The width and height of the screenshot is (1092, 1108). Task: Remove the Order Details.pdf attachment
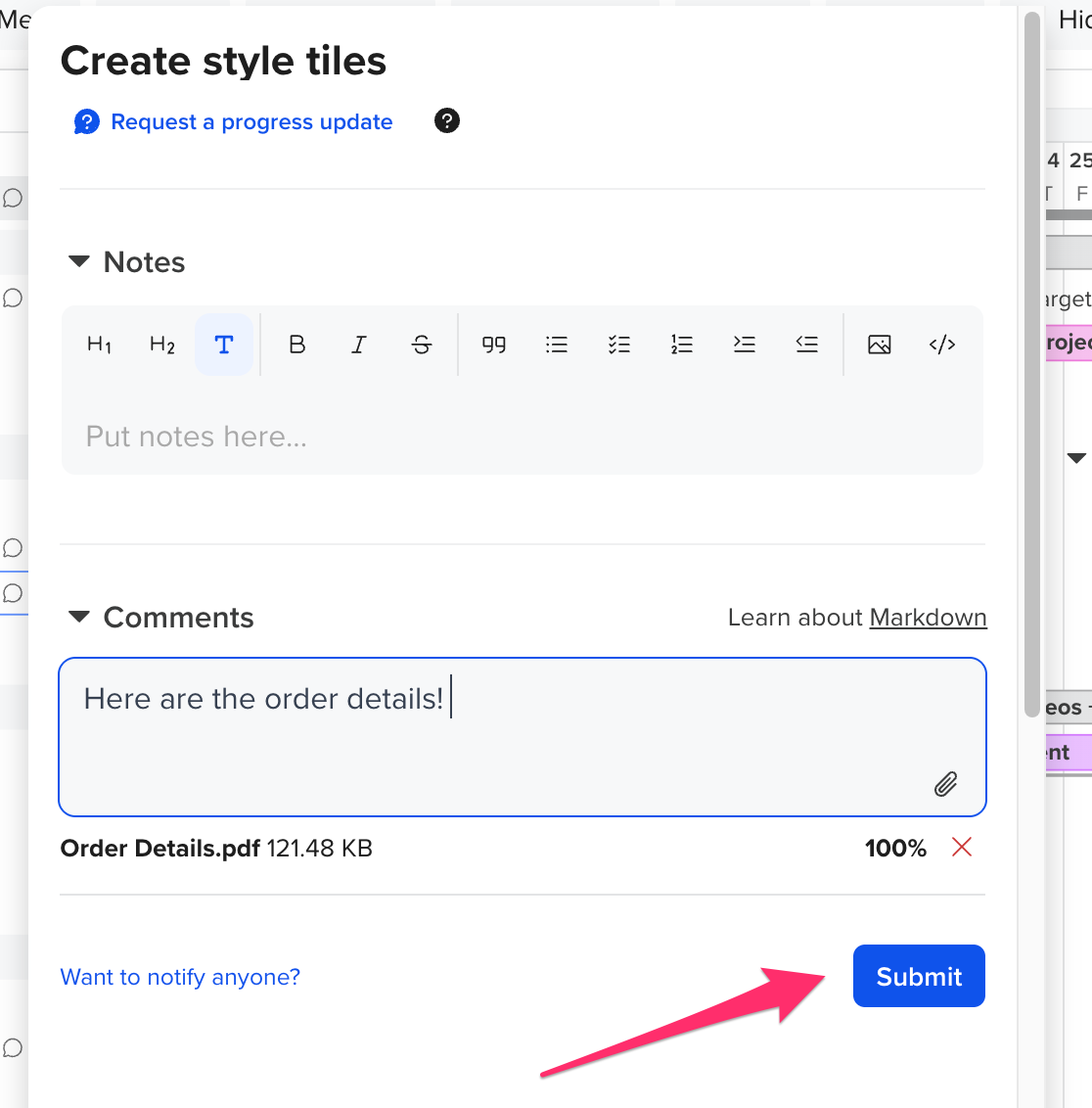(962, 847)
